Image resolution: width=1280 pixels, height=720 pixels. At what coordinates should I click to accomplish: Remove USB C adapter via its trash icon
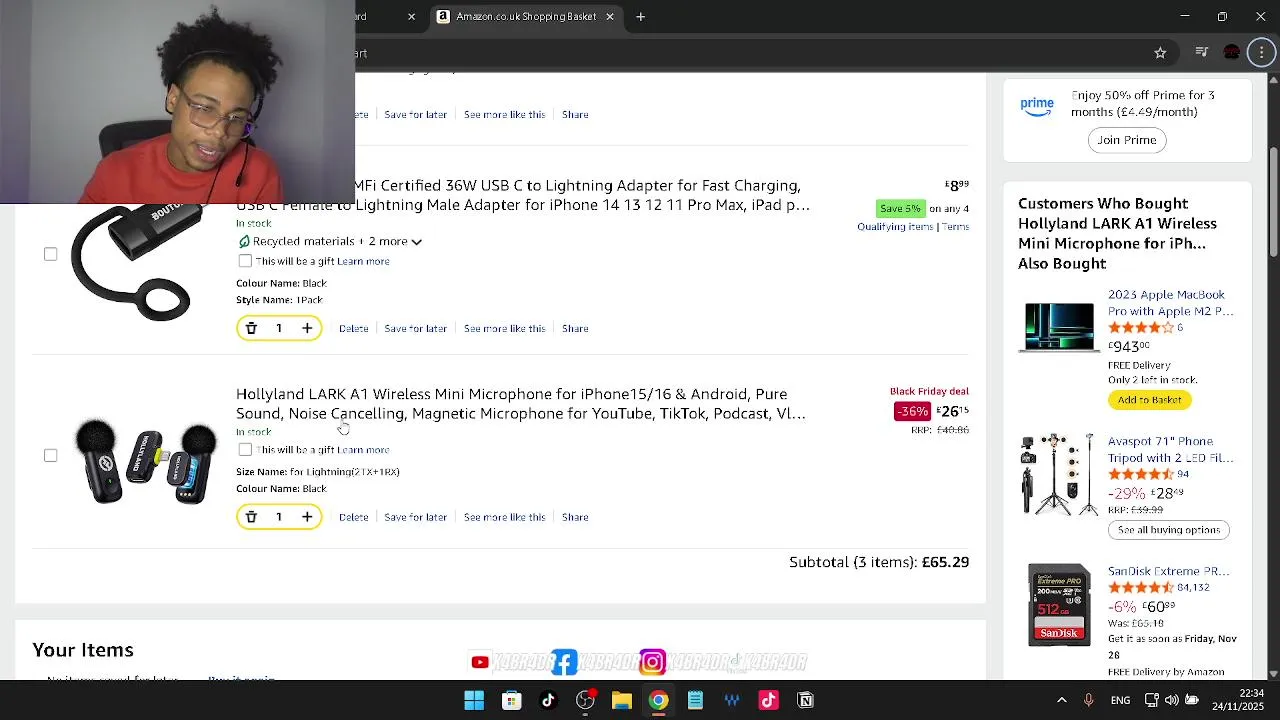pos(251,328)
